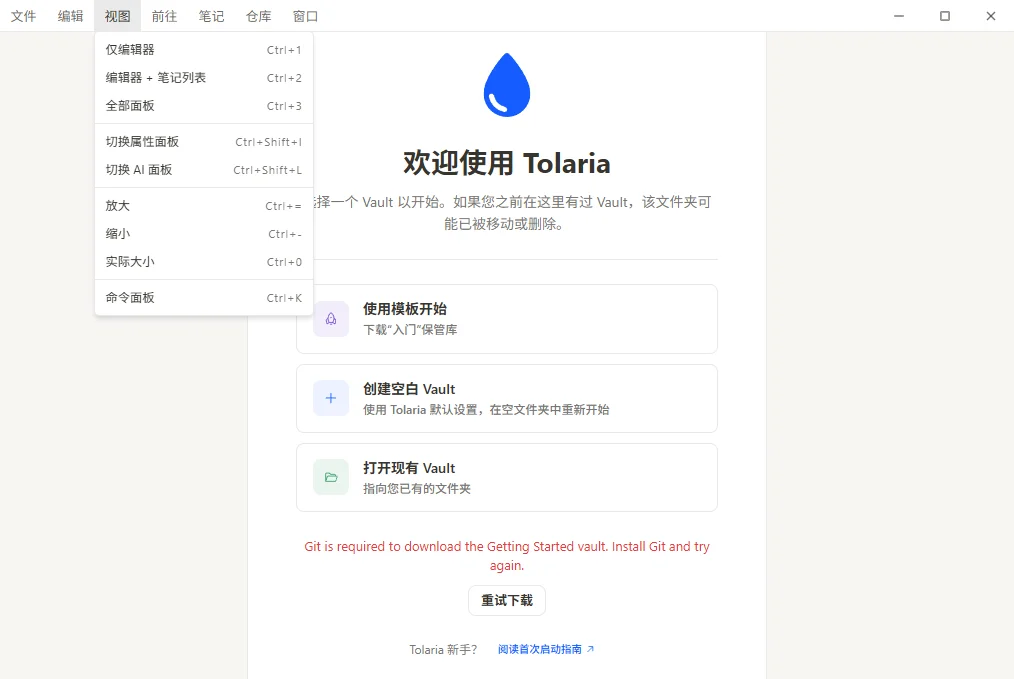
Task: Click the 指向您已有的文件夹 subtitle
Action: (x=417, y=489)
